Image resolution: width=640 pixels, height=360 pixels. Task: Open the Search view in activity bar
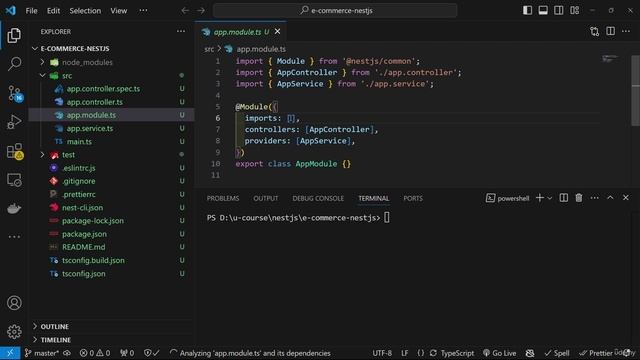[x=14, y=64]
